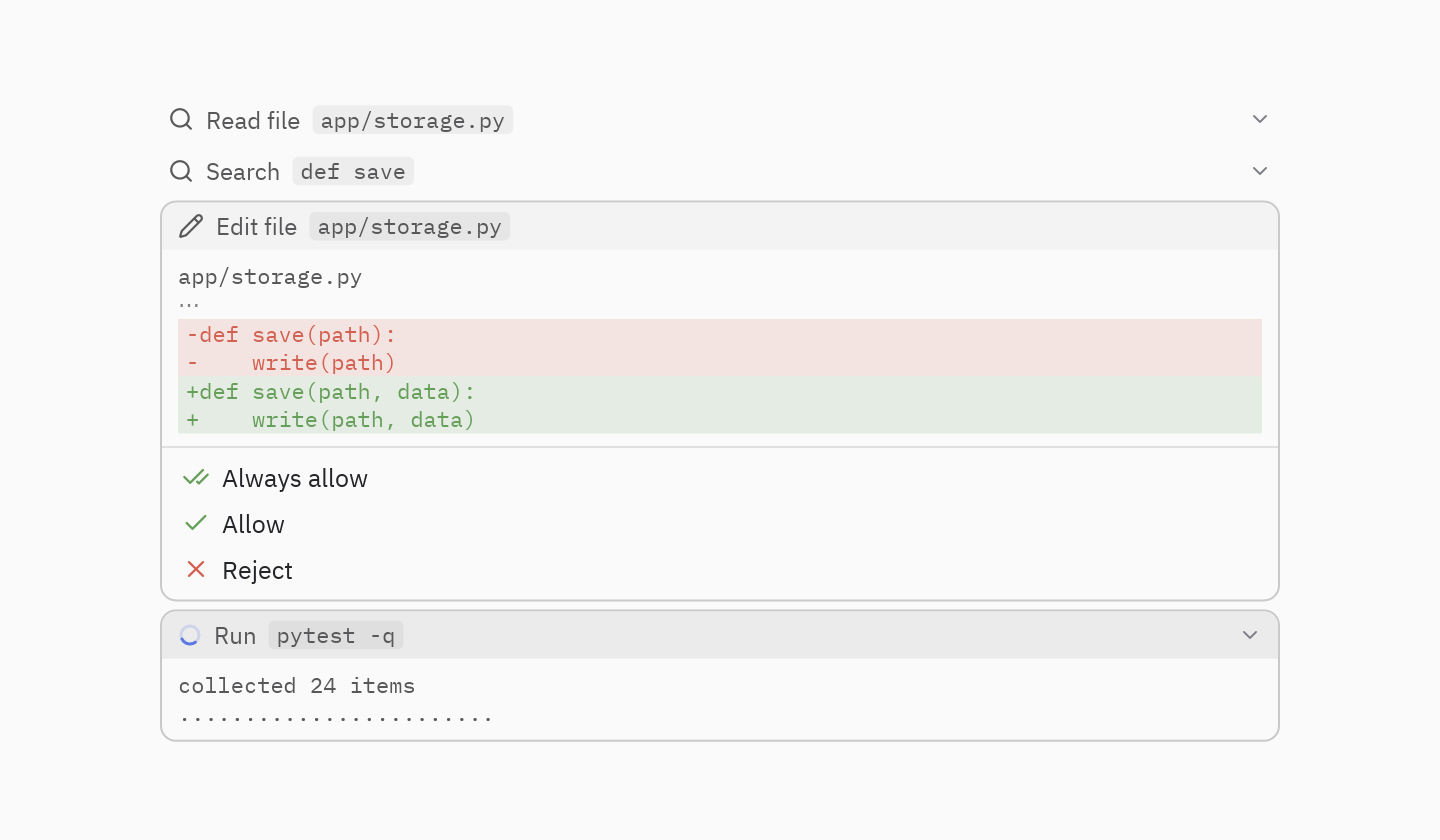Click the double-checkmark icon for Always allow
Image resolution: width=1440 pixels, height=840 pixels.
[196, 478]
